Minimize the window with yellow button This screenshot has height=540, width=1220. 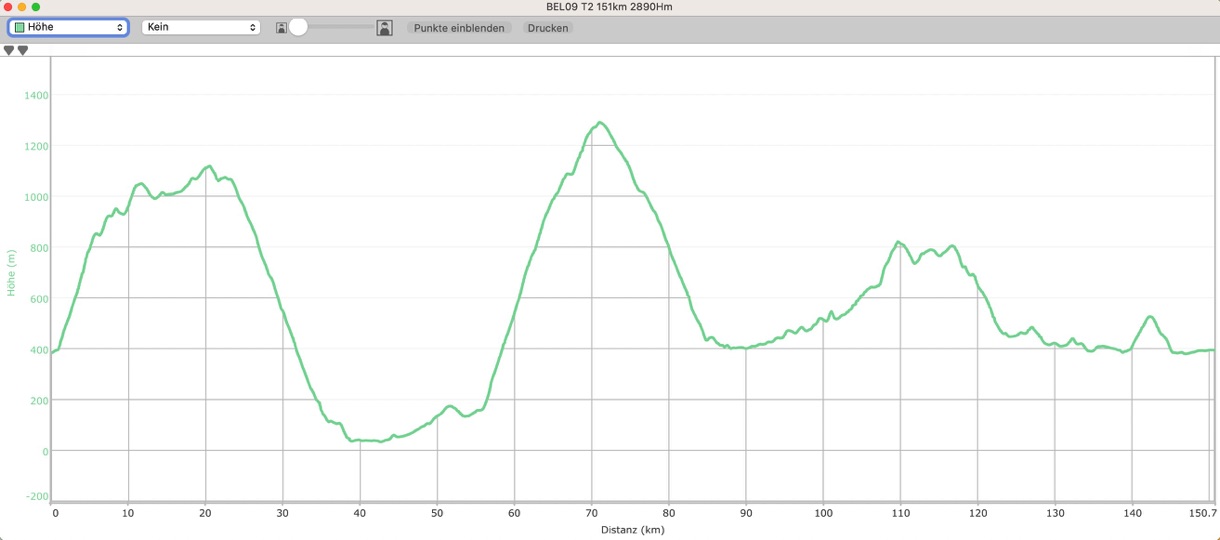[x=22, y=7]
